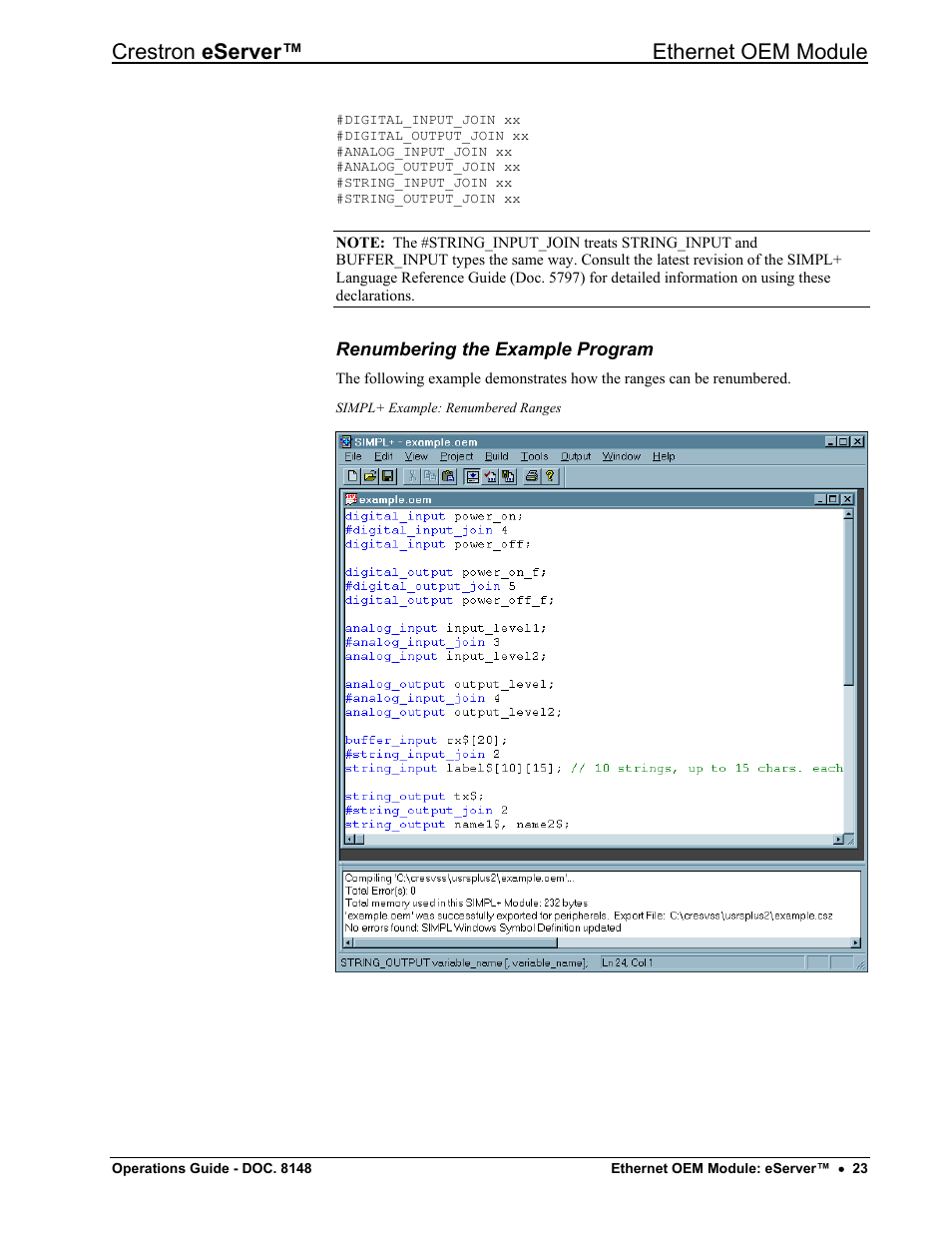Click the '#analog_input_join 3' line
This screenshot has width=952, height=1233.
point(423,642)
